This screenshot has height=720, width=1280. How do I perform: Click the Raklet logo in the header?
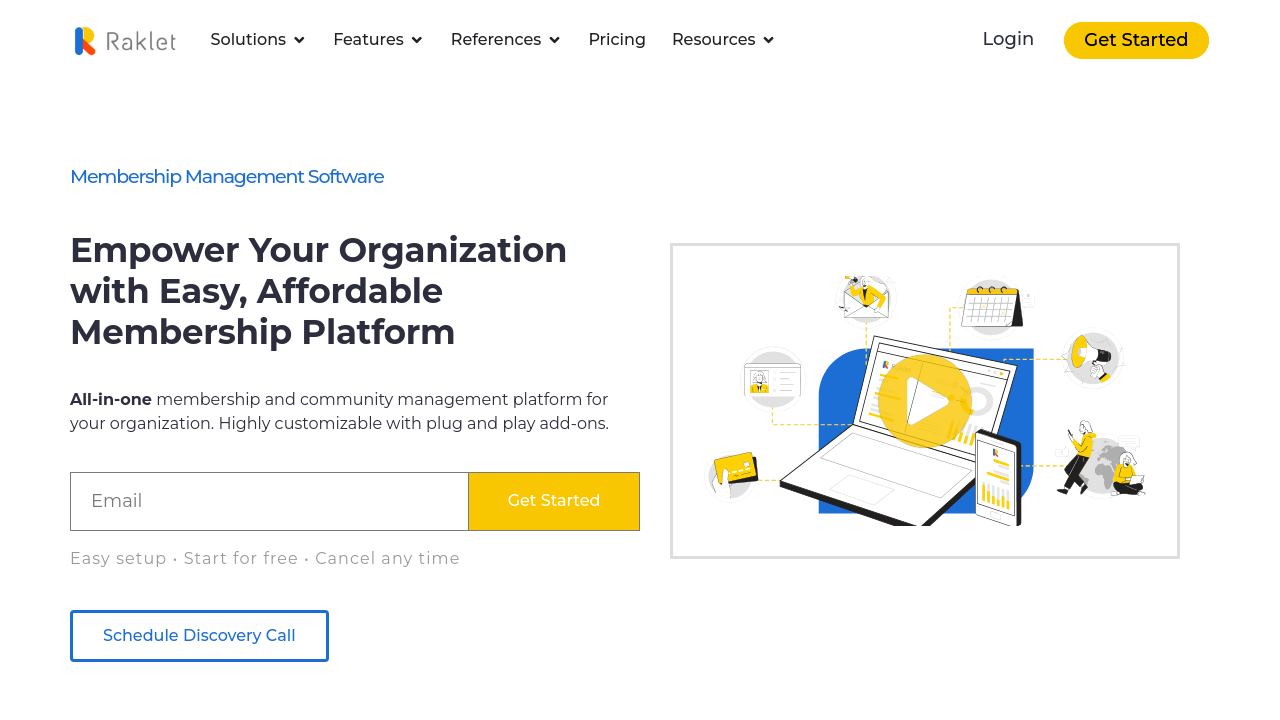(x=125, y=40)
